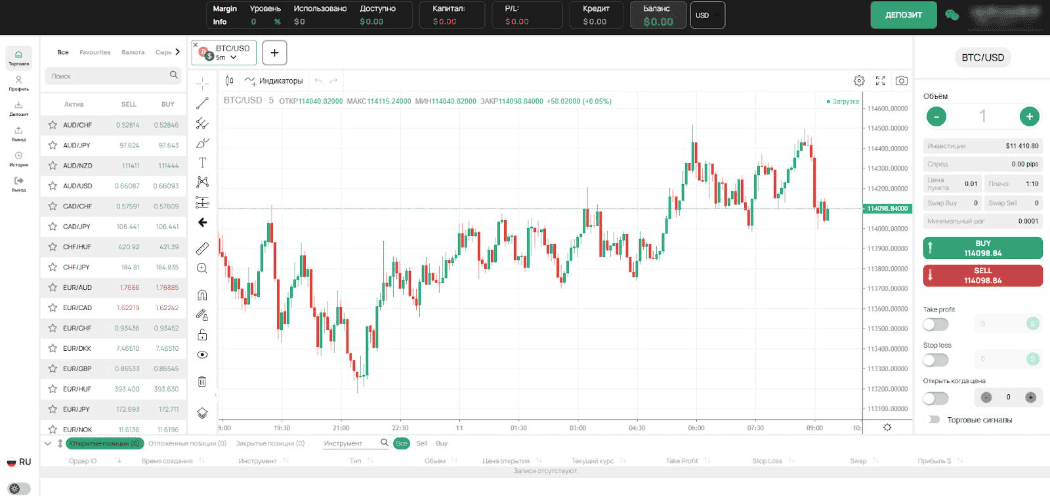Click the back arrow icon in chart toolbar
Screen dimensions: 1050x496
203,222
